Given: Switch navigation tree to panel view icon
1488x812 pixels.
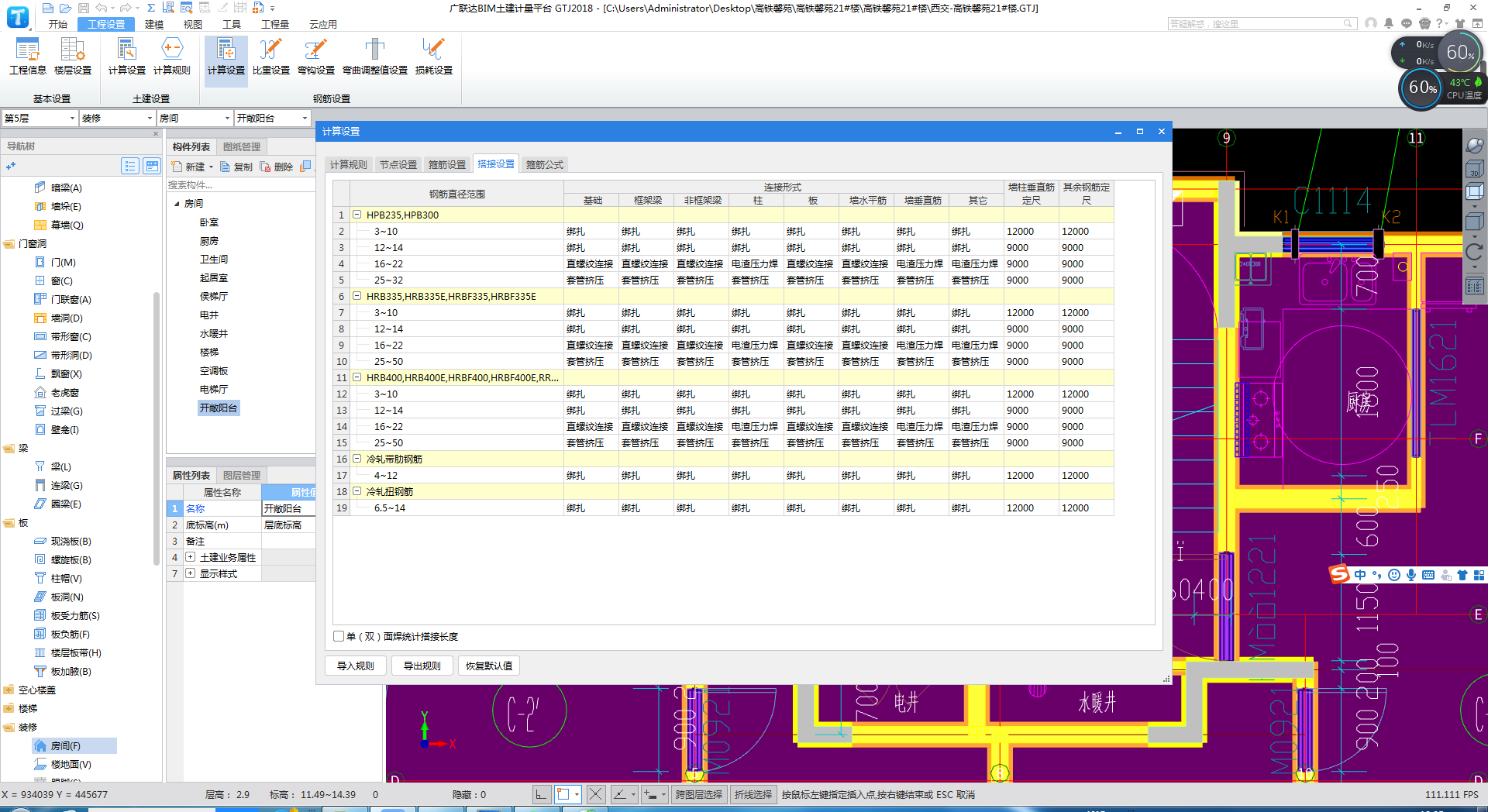Looking at the screenshot, I should [152, 166].
